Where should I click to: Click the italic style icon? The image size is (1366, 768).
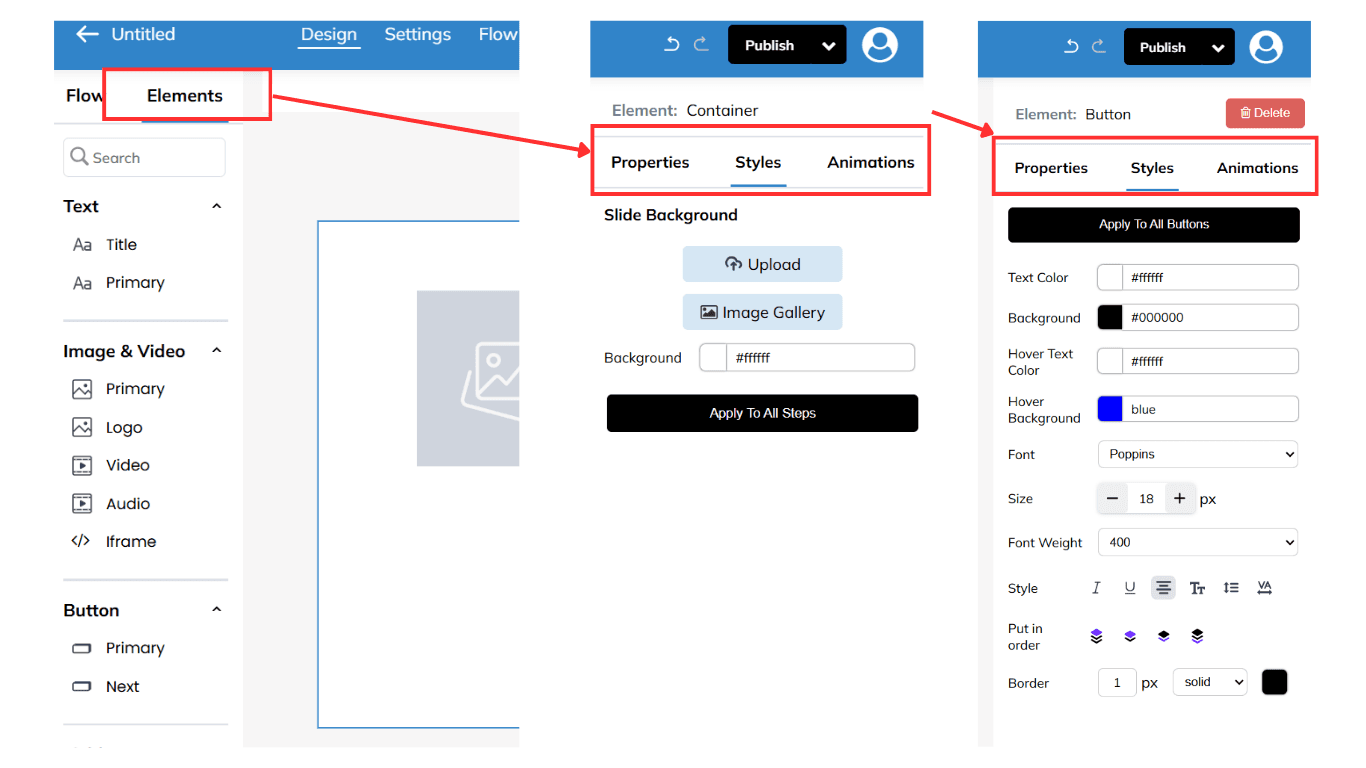tap(1096, 588)
